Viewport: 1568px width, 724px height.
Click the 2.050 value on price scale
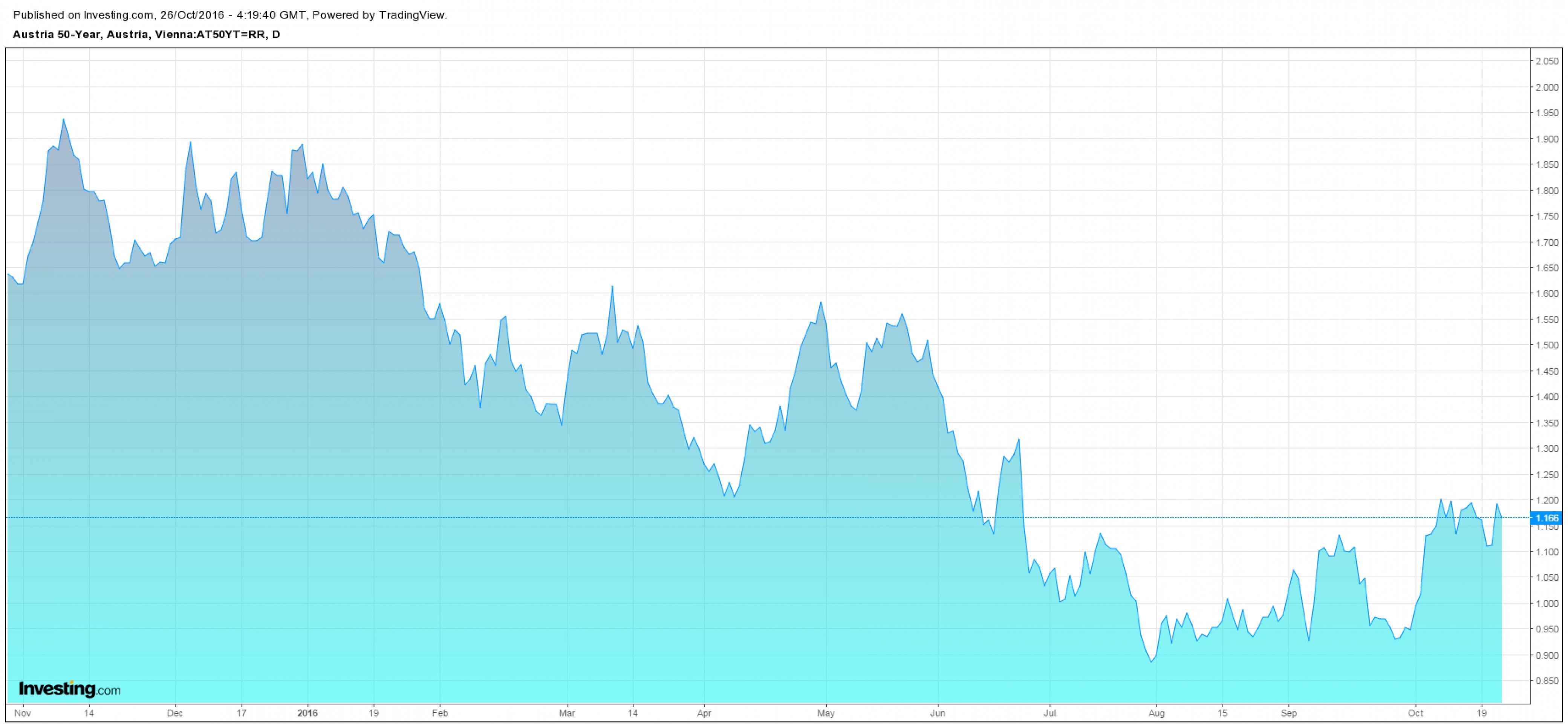pos(1547,61)
